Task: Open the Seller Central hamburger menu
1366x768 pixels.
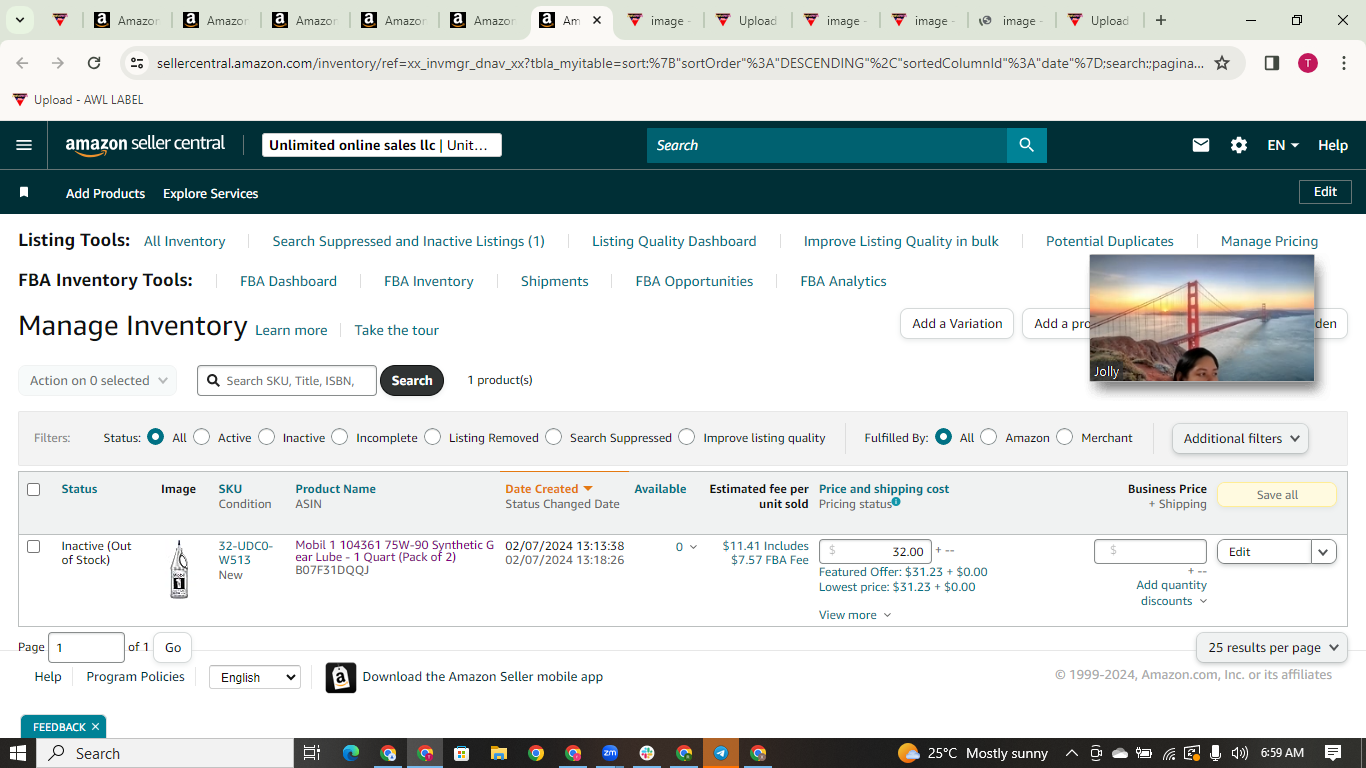Action: click(x=24, y=145)
